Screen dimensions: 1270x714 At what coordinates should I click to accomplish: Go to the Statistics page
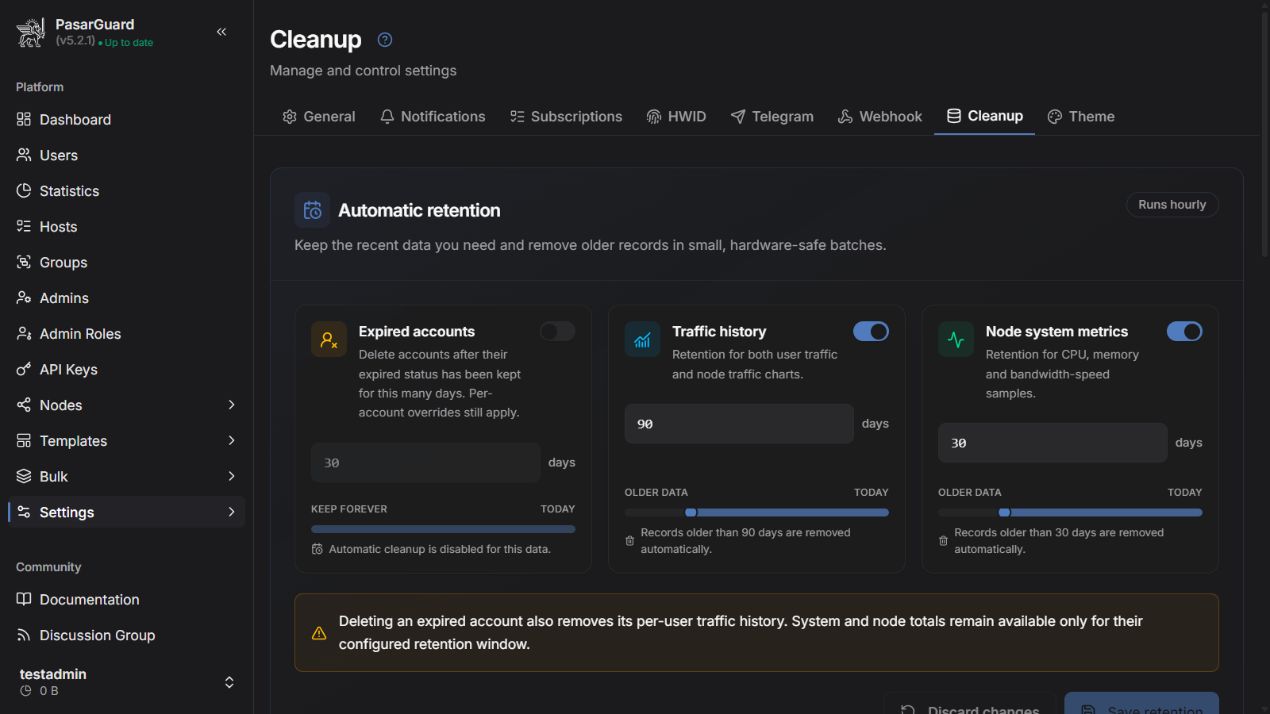click(x=126, y=191)
